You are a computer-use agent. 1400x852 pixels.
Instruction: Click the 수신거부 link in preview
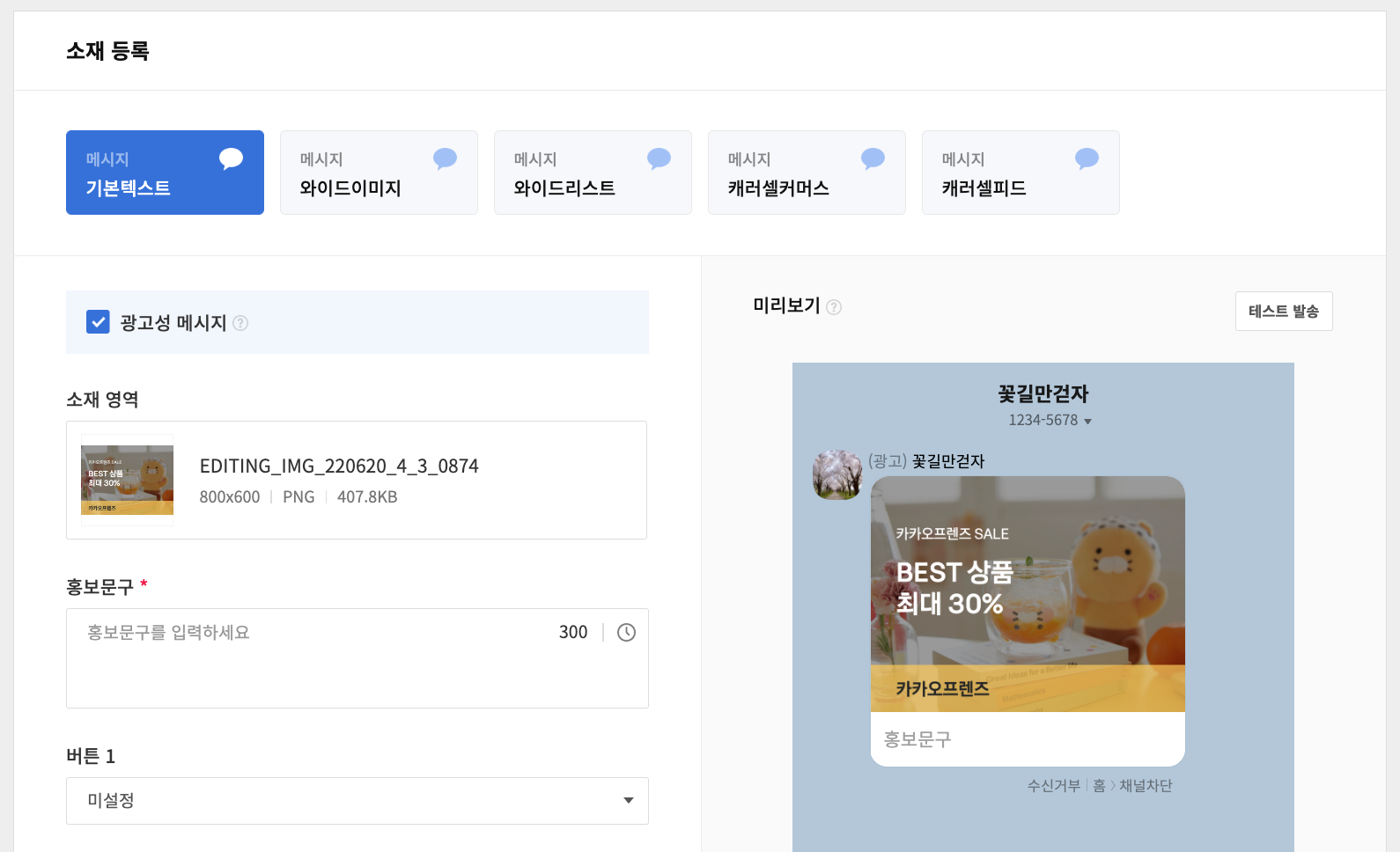(x=1053, y=785)
